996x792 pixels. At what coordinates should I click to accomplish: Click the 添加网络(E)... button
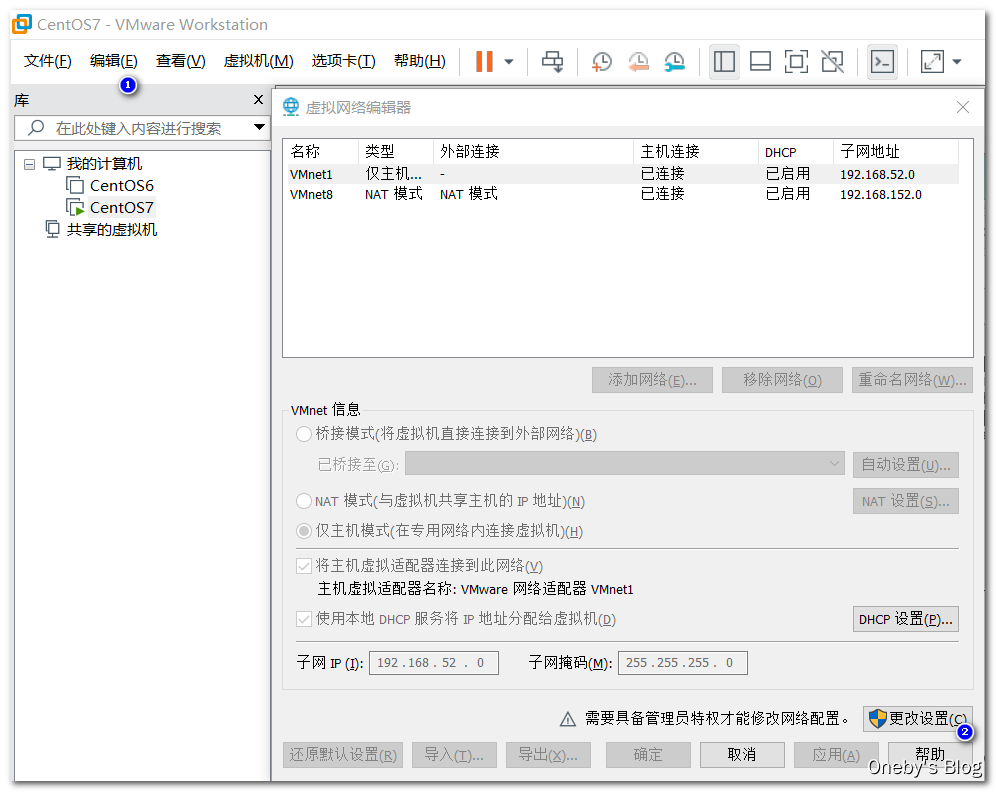click(x=652, y=380)
